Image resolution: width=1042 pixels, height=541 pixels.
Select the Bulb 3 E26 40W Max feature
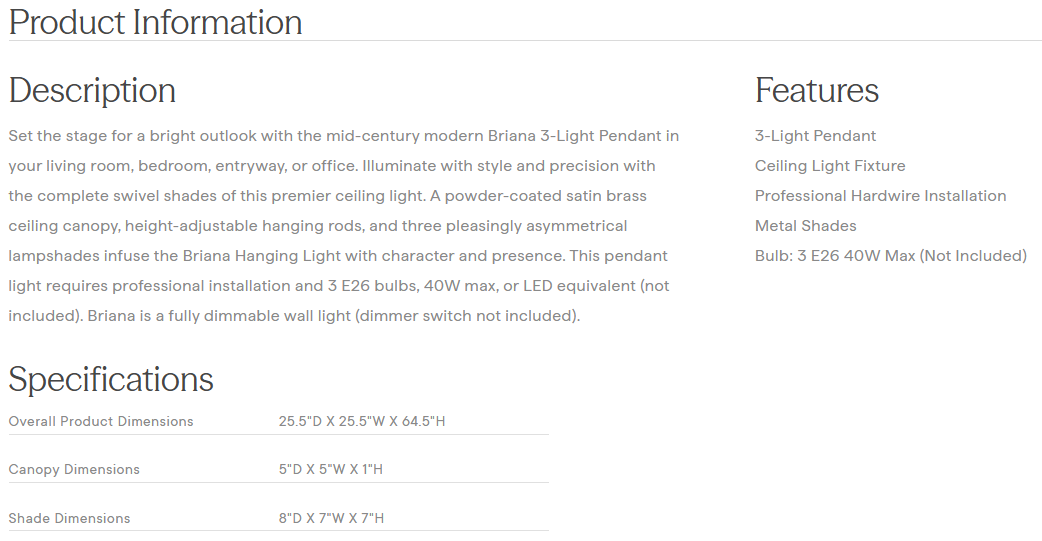coord(890,256)
